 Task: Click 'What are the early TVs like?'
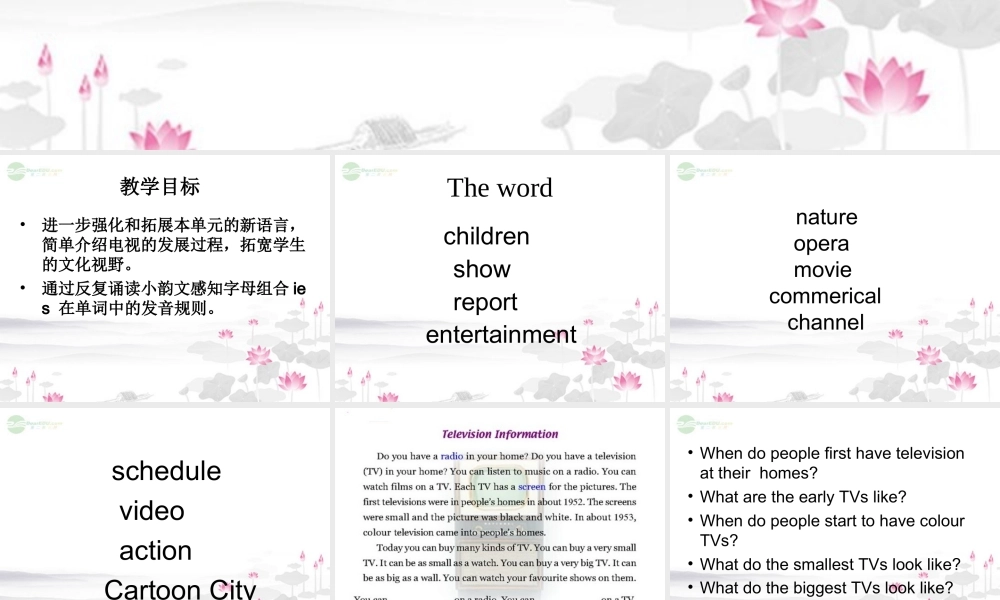coord(803,497)
